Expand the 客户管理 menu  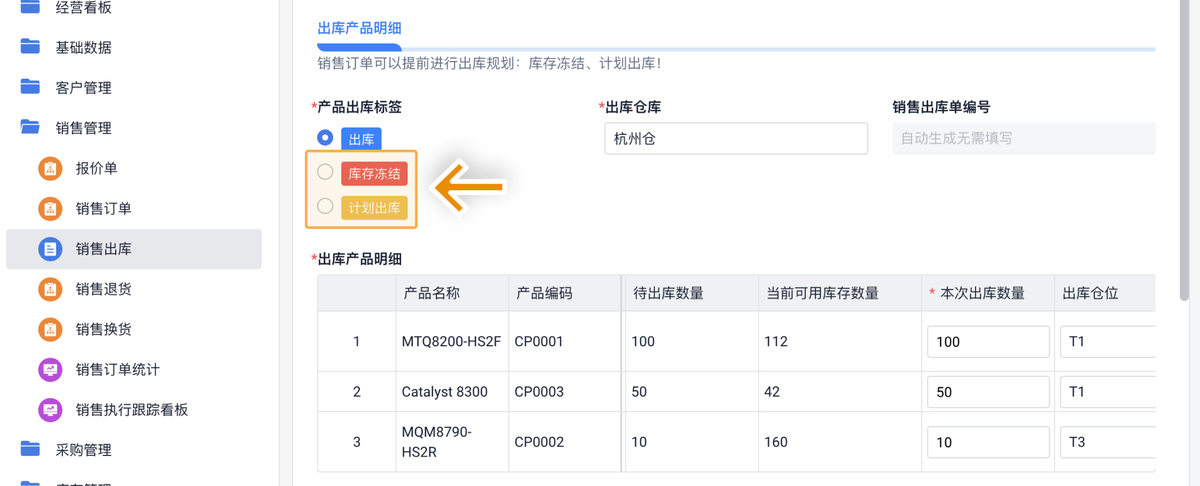coord(84,88)
